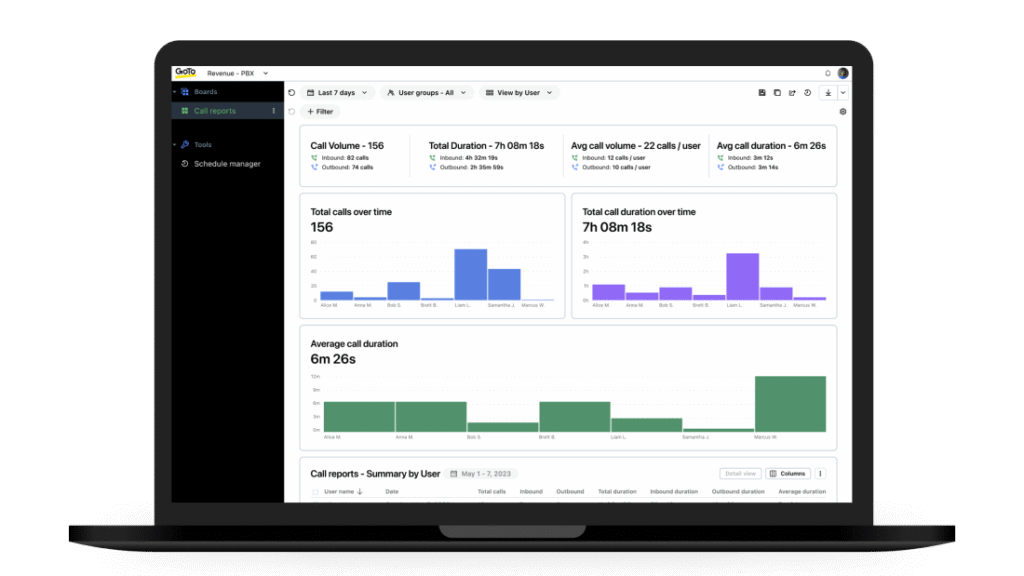Open the User groups - All dropdown
The image size is (1024, 576).
[x=425, y=93]
